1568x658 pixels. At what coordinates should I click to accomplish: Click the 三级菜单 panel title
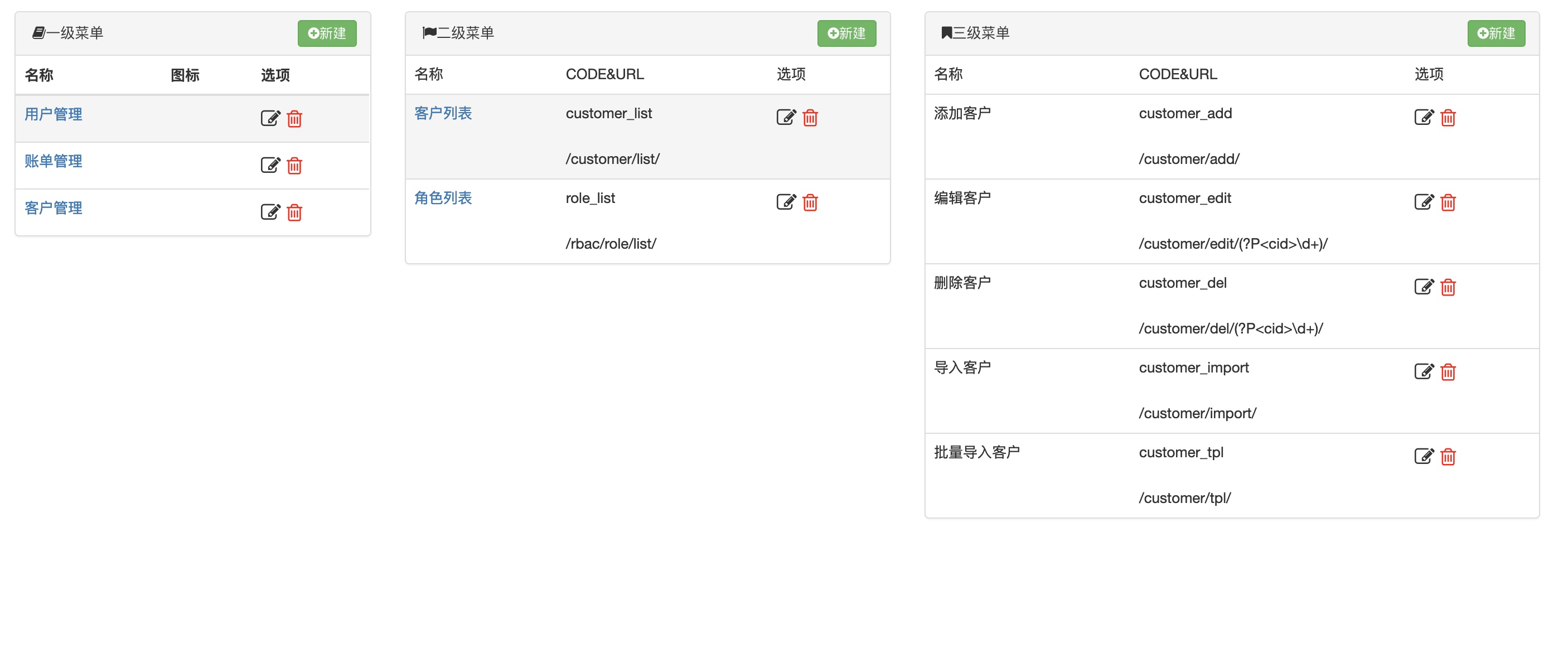coord(975,32)
